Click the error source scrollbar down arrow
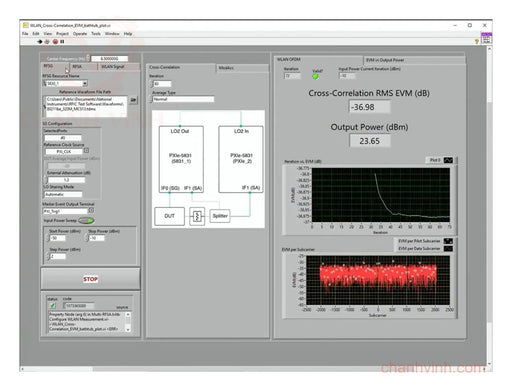The height and width of the screenshot is (391, 512). click(x=128, y=329)
